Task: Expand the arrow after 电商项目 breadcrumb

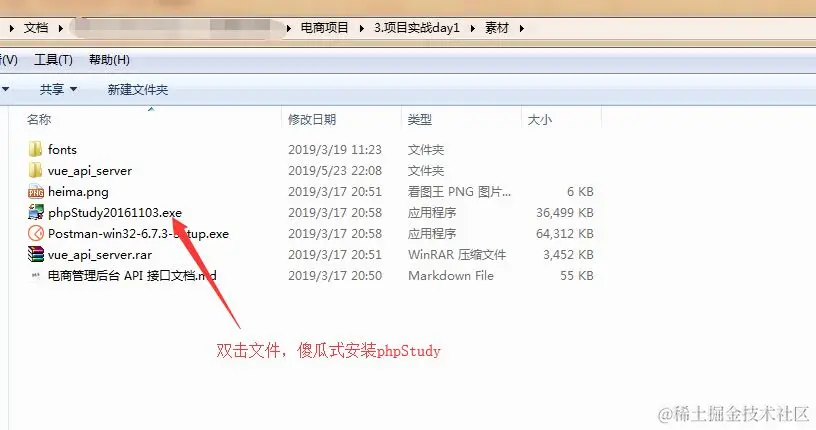Action: (361, 28)
